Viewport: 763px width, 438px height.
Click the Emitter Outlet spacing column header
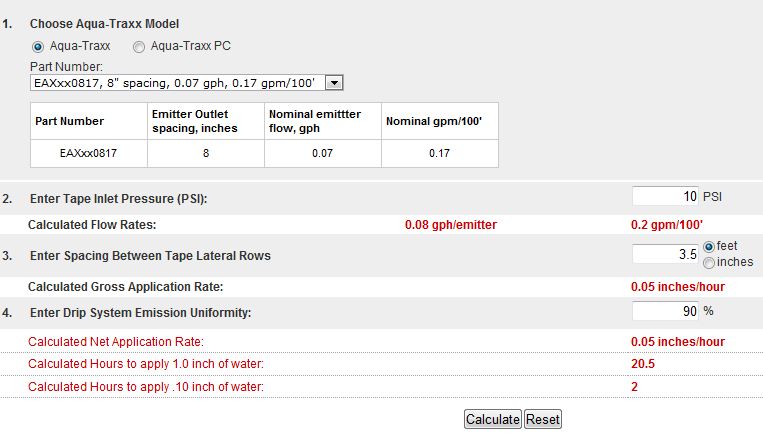point(206,121)
